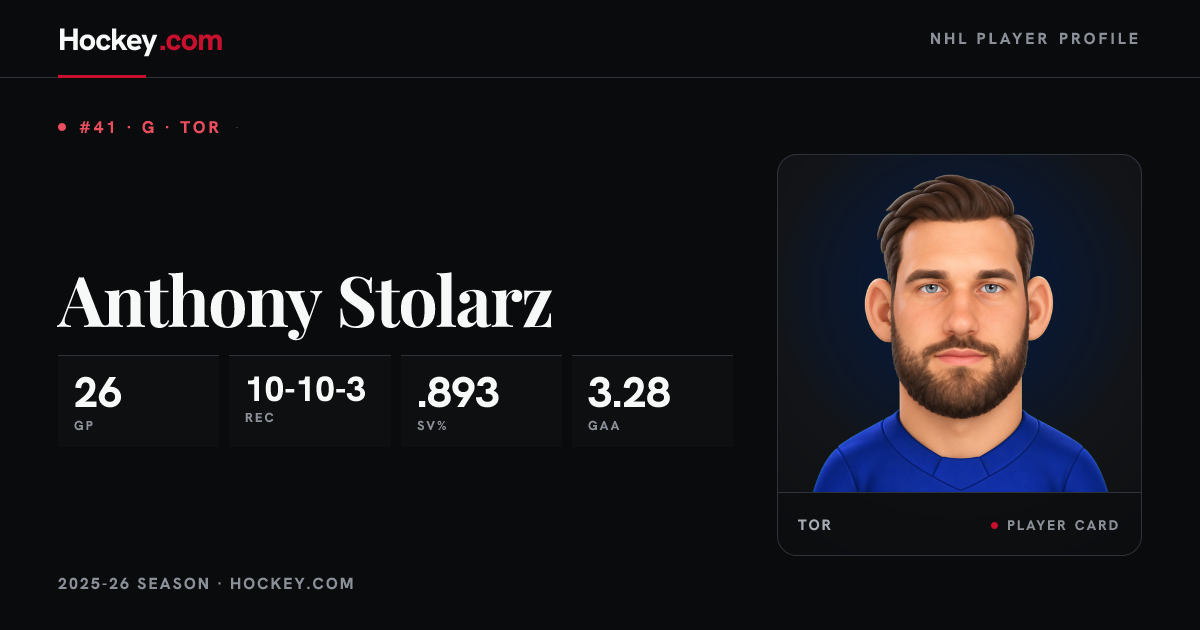Click the Hockey.com logo
Image resolution: width=1200 pixels, height=630 pixels.
point(140,41)
